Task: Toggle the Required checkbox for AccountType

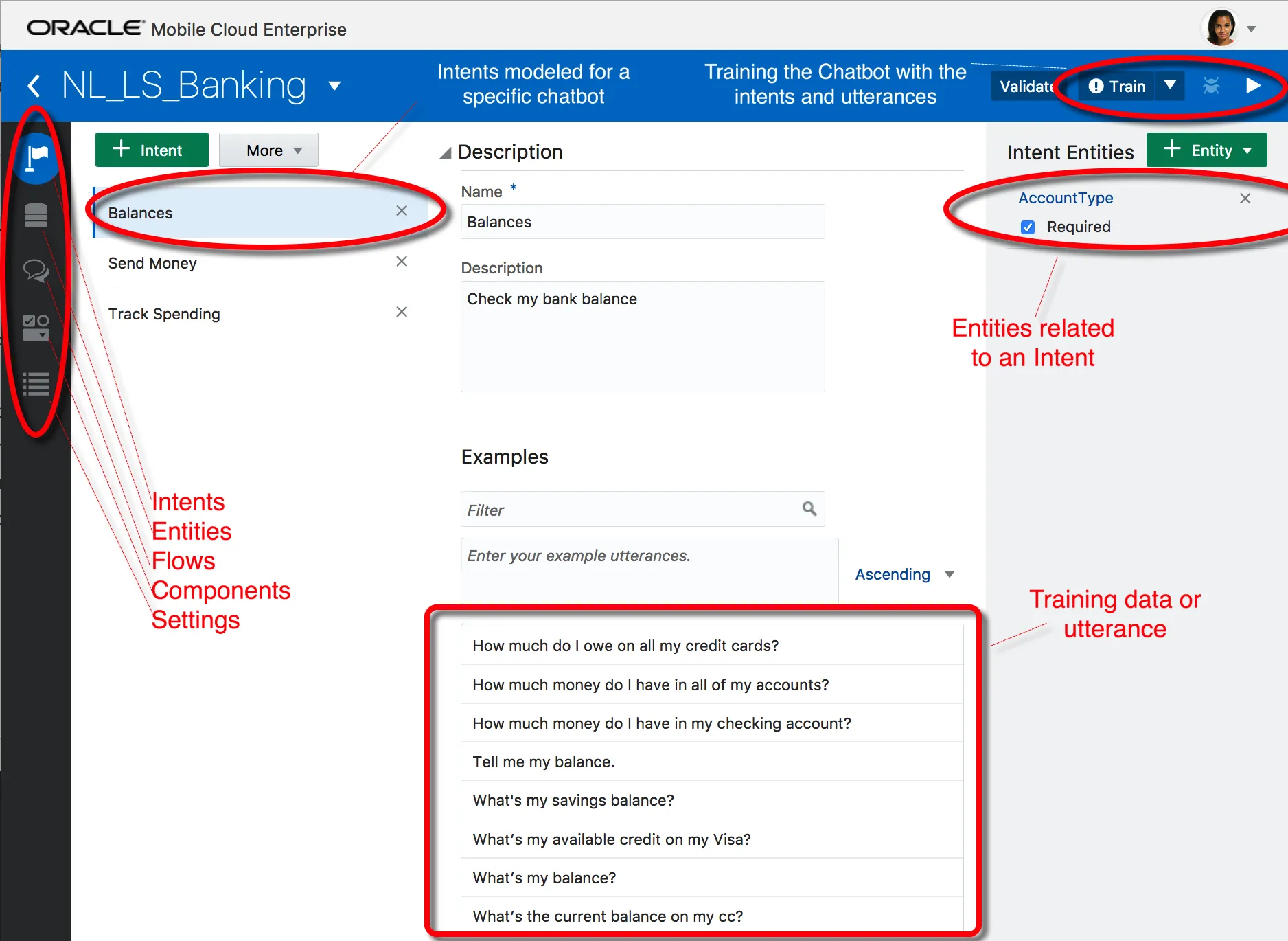Action: (x=1028, y=227)
